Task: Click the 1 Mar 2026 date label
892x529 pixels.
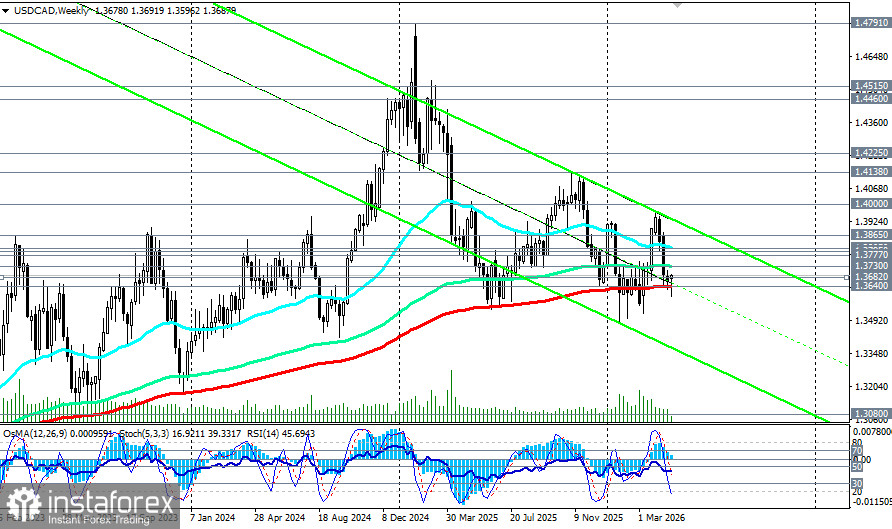Action: [662, 518]
